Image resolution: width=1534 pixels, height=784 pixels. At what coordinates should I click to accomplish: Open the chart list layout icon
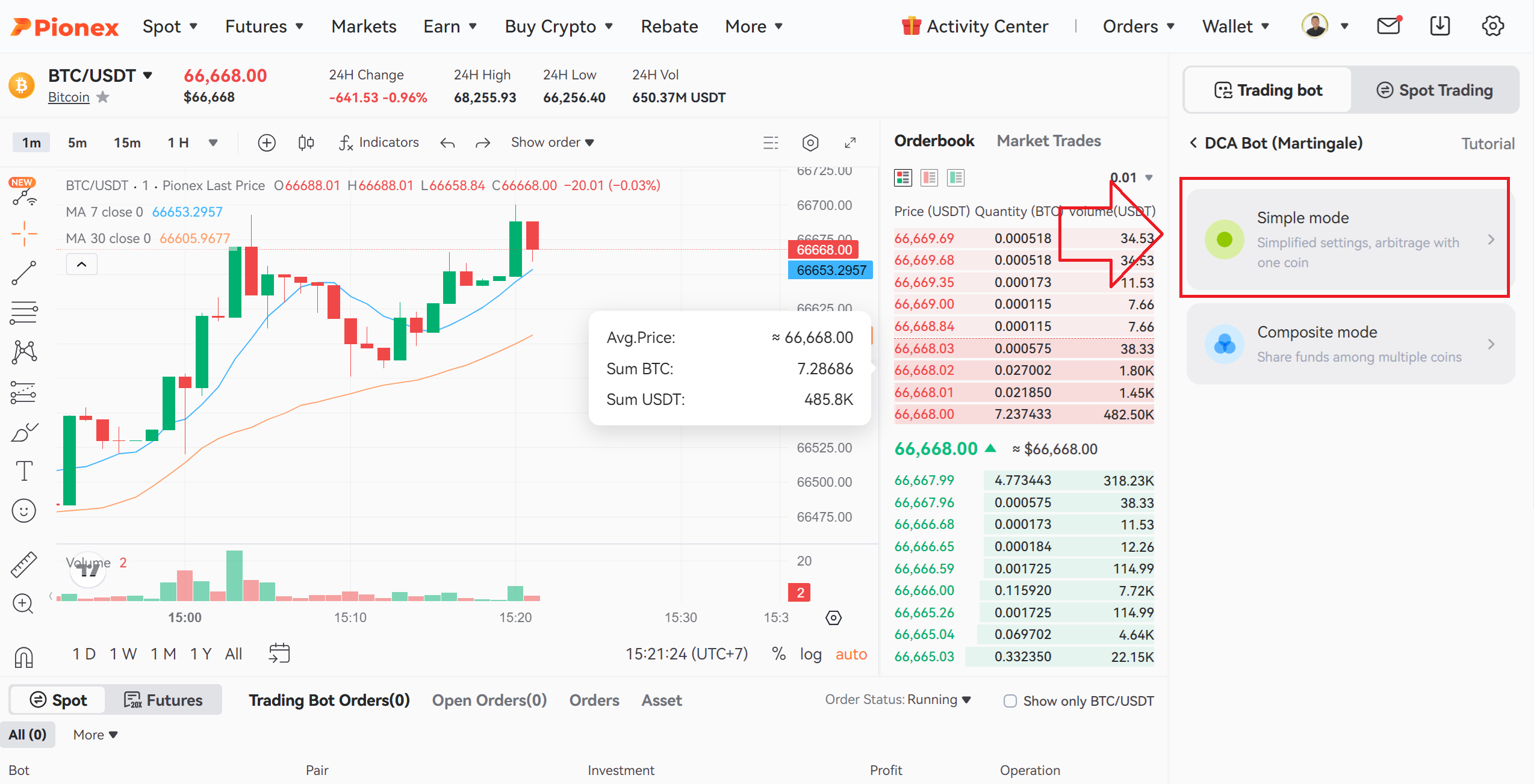pos(771,143)
